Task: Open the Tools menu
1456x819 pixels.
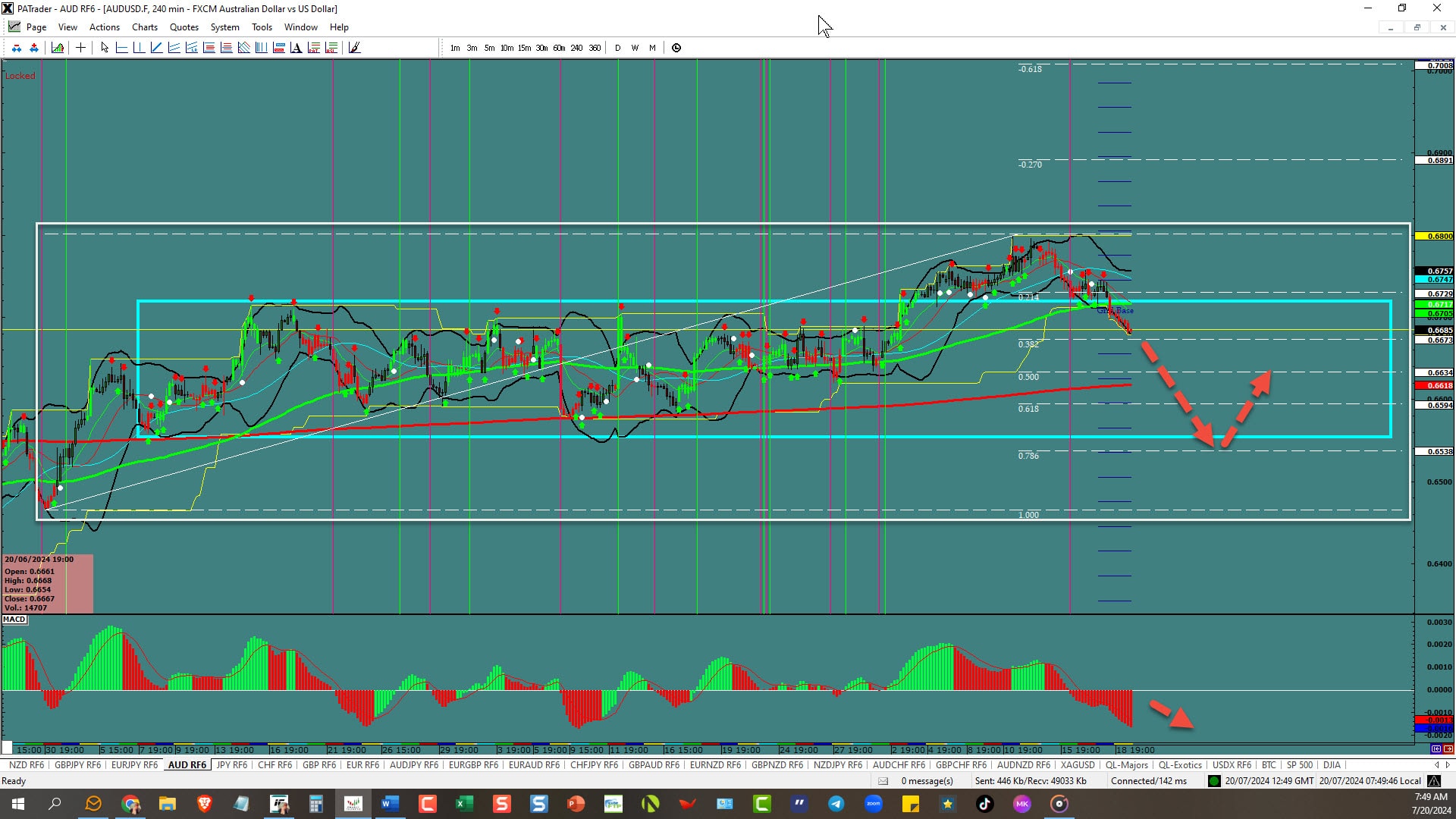Action: (x=262, y=27)
